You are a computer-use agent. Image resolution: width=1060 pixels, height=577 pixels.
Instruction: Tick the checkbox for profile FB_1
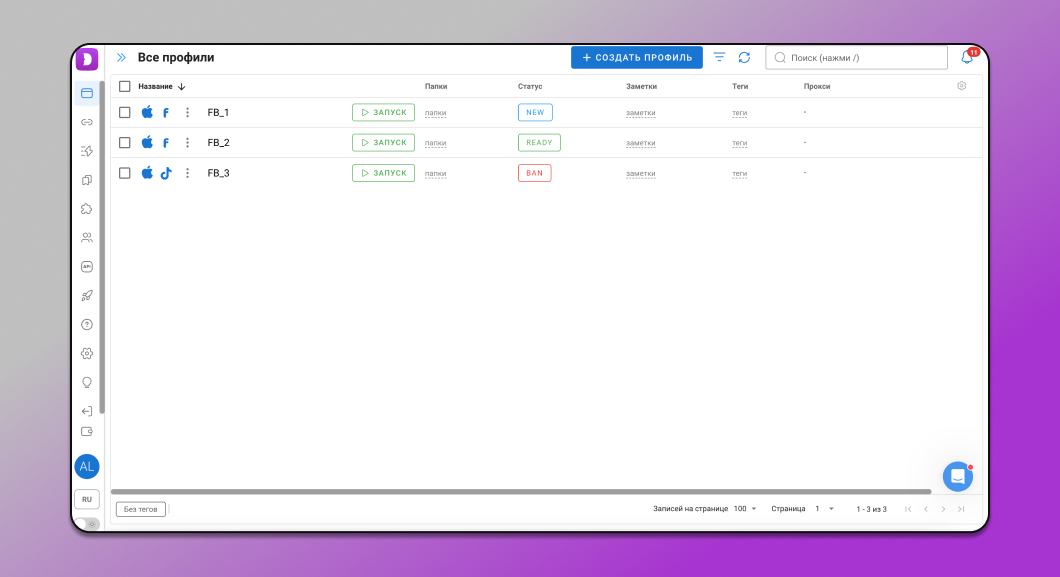click(x=125, y=112)
